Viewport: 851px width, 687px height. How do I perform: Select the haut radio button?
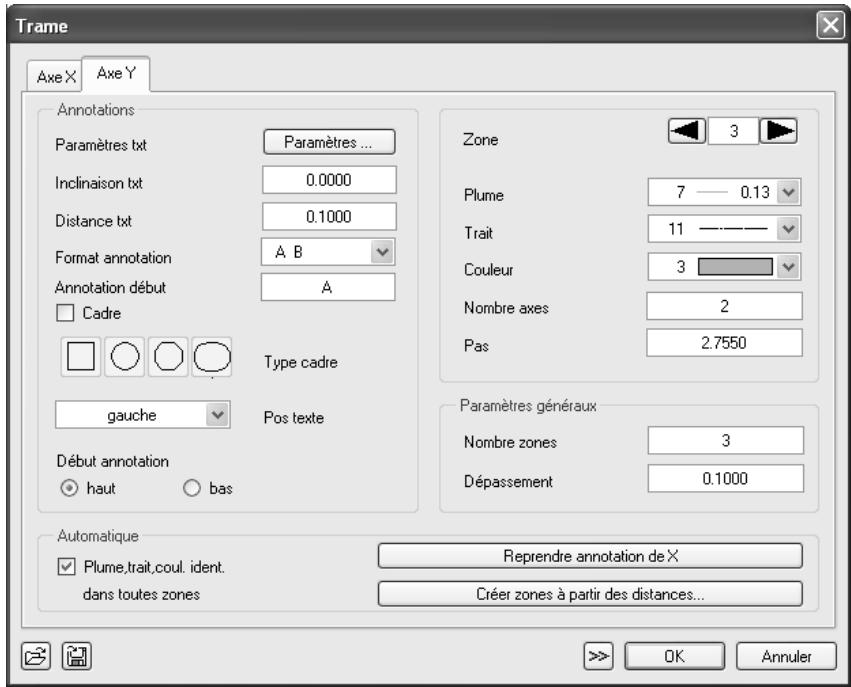(69, 488)
